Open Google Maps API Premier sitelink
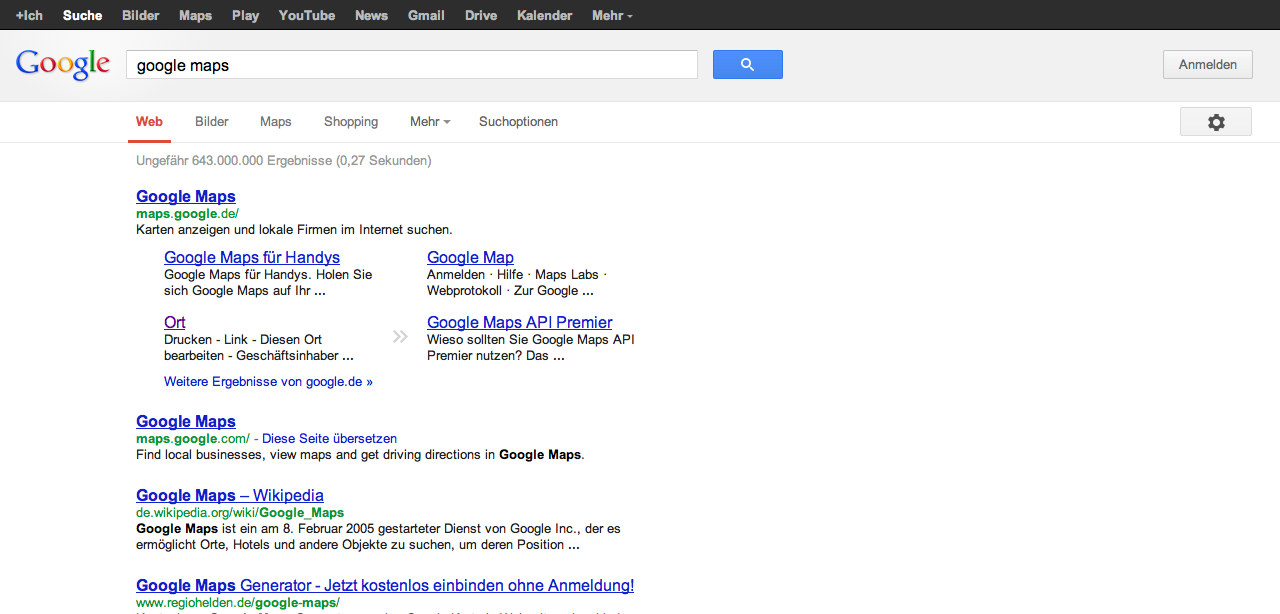 point(519,323)
